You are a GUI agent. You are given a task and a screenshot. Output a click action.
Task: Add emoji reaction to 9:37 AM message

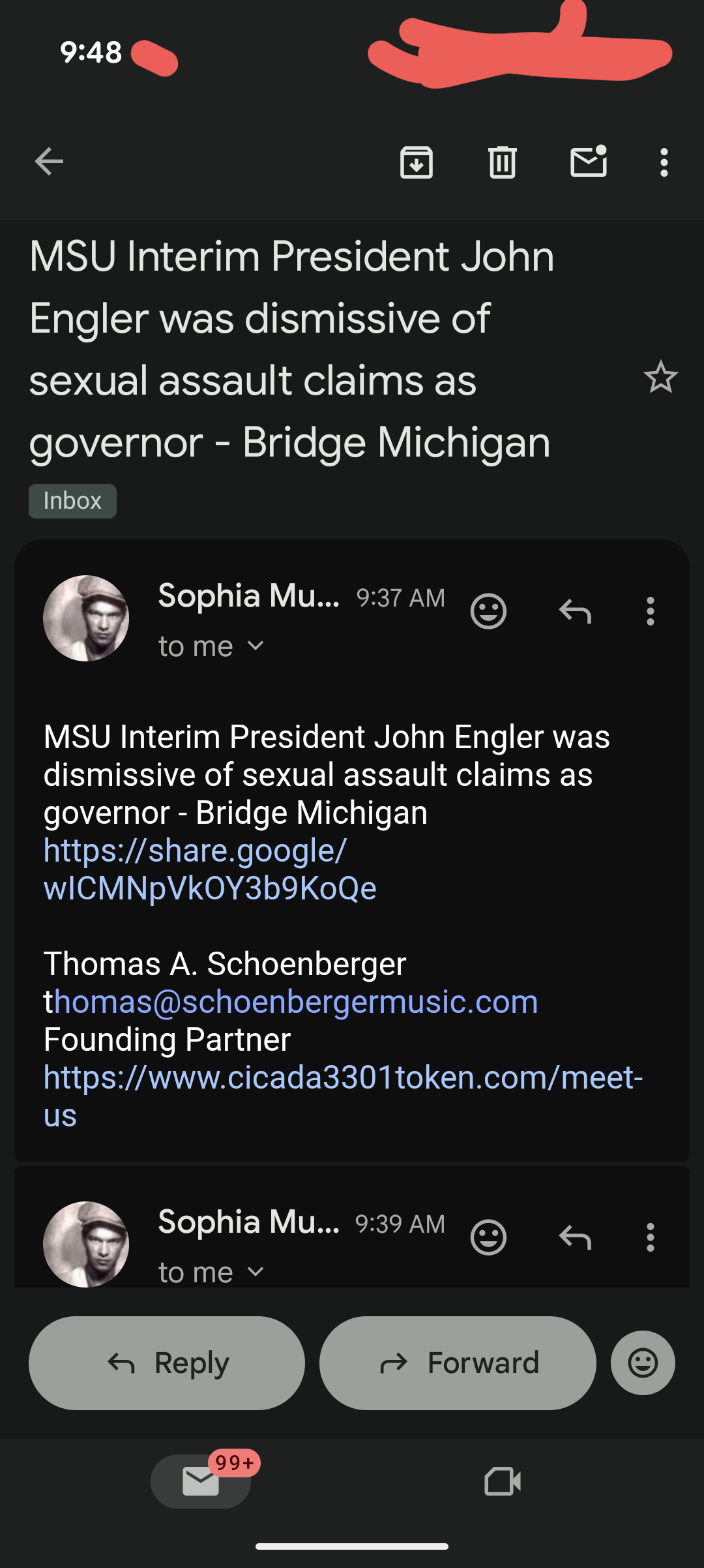(488, 611)
